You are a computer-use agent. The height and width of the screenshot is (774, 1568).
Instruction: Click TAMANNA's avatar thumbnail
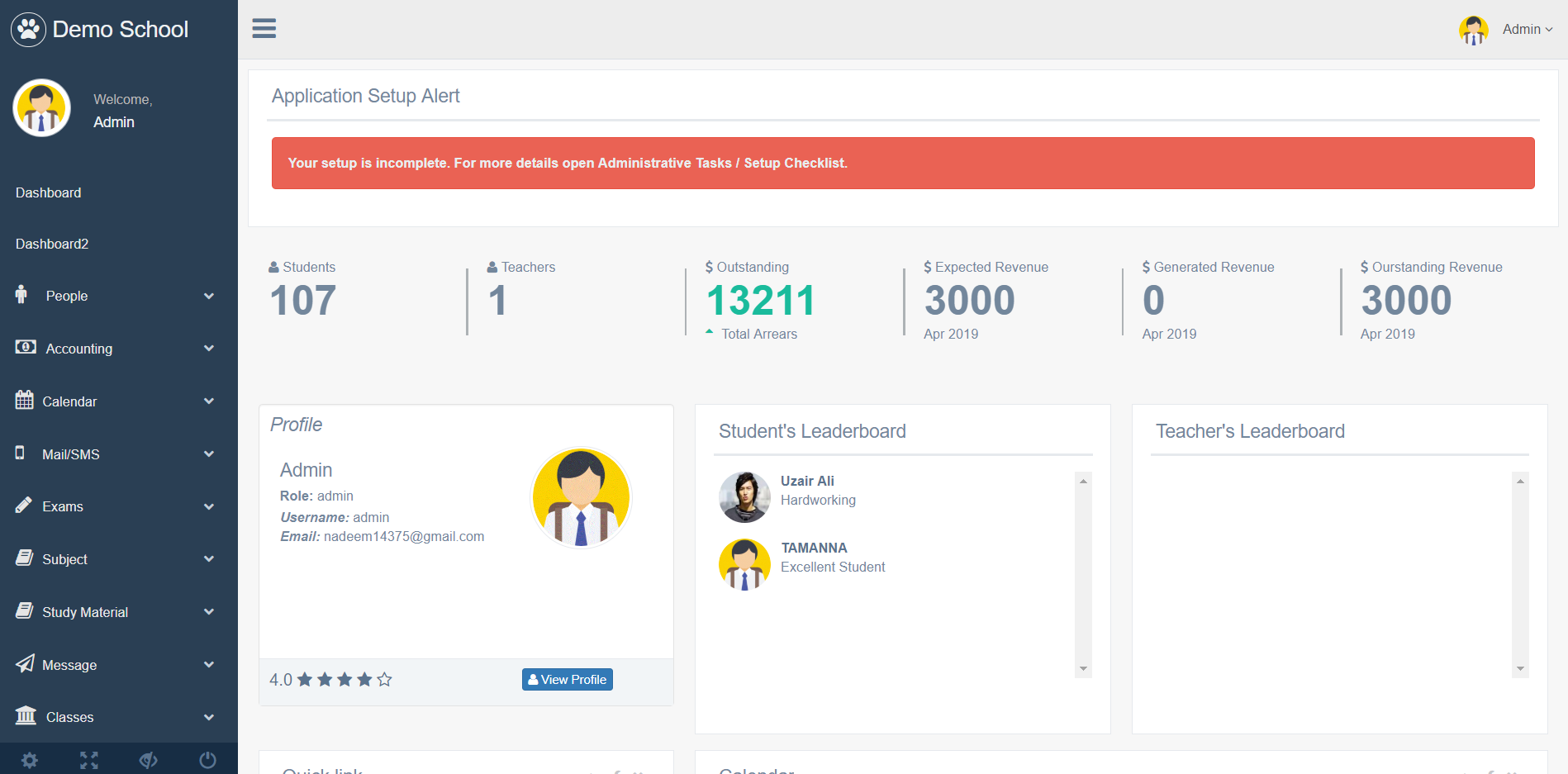coord(744,564)
